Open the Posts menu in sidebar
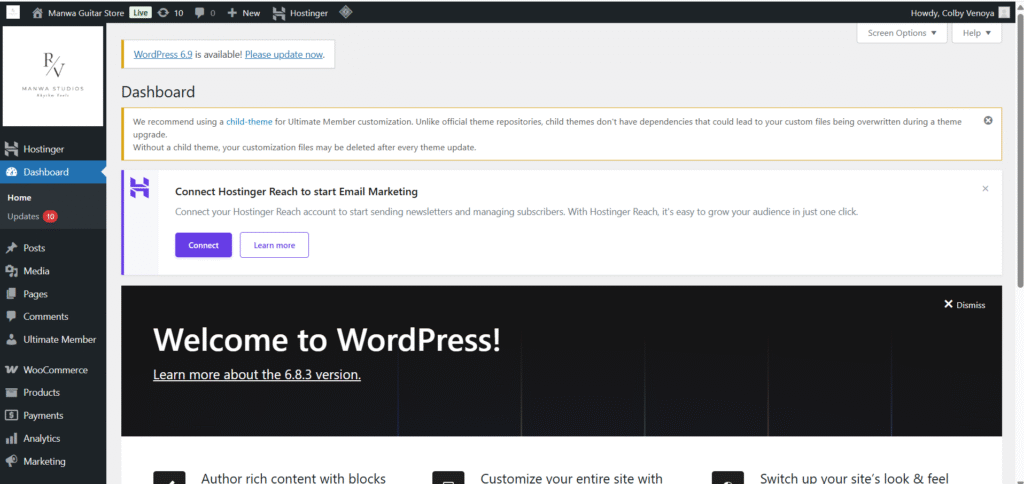Screen dimensions: 1024x484 pos(34,248)
